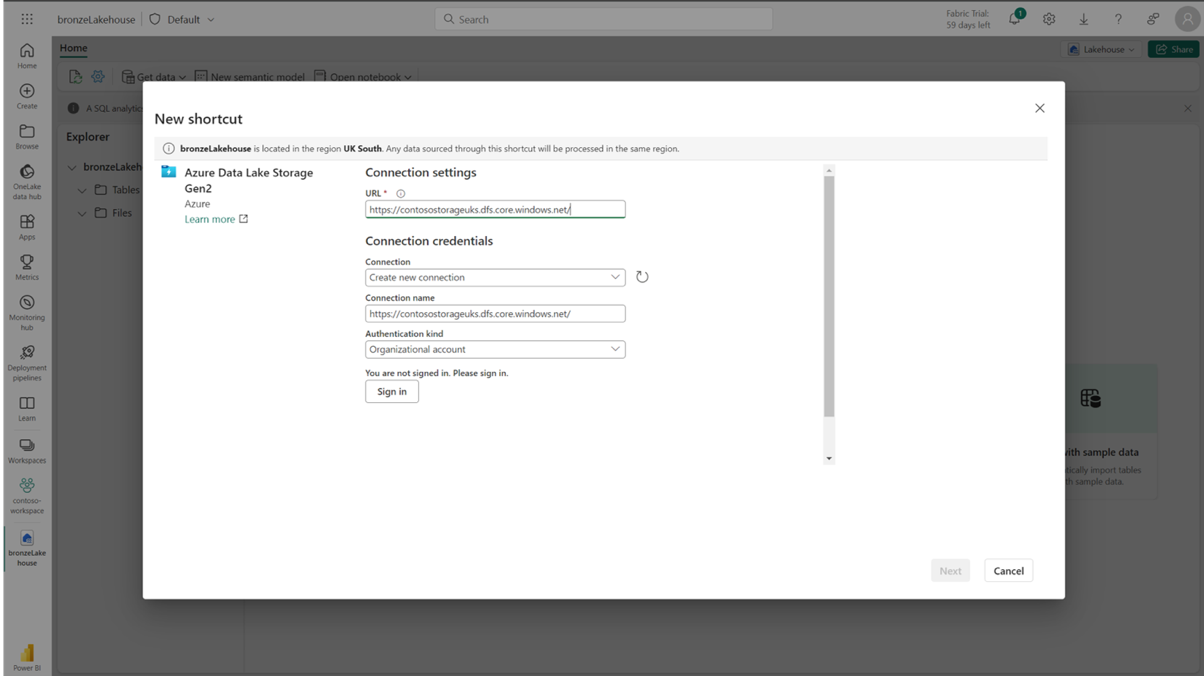Open settings gear icon

(x=1049, y=19)
